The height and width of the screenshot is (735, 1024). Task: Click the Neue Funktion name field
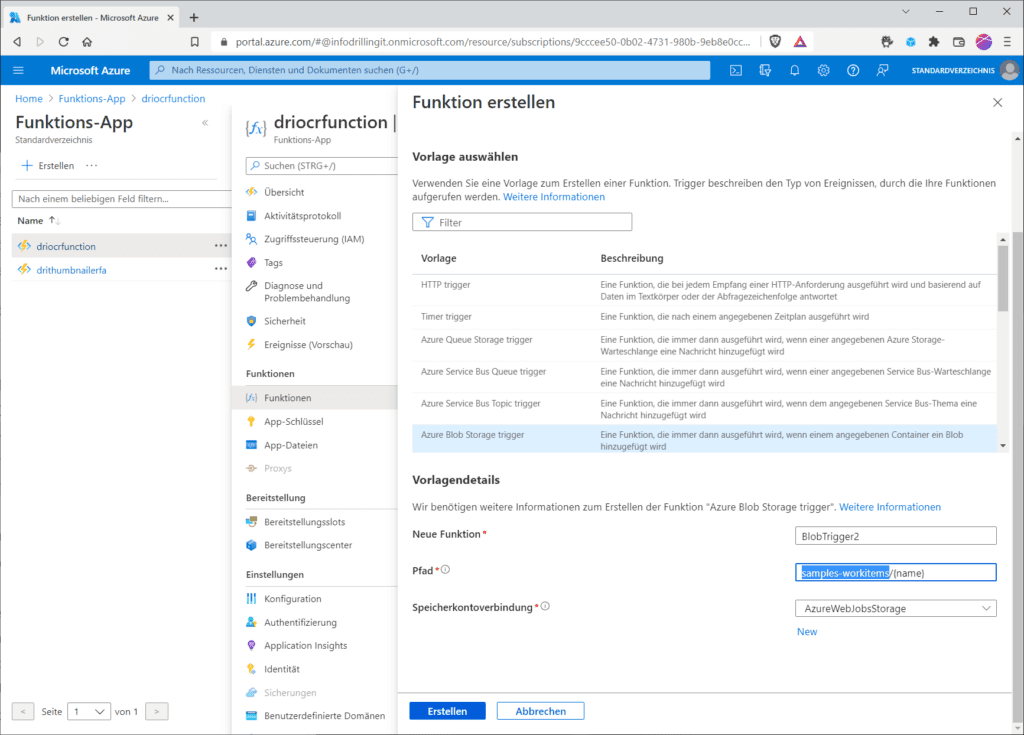895,536
